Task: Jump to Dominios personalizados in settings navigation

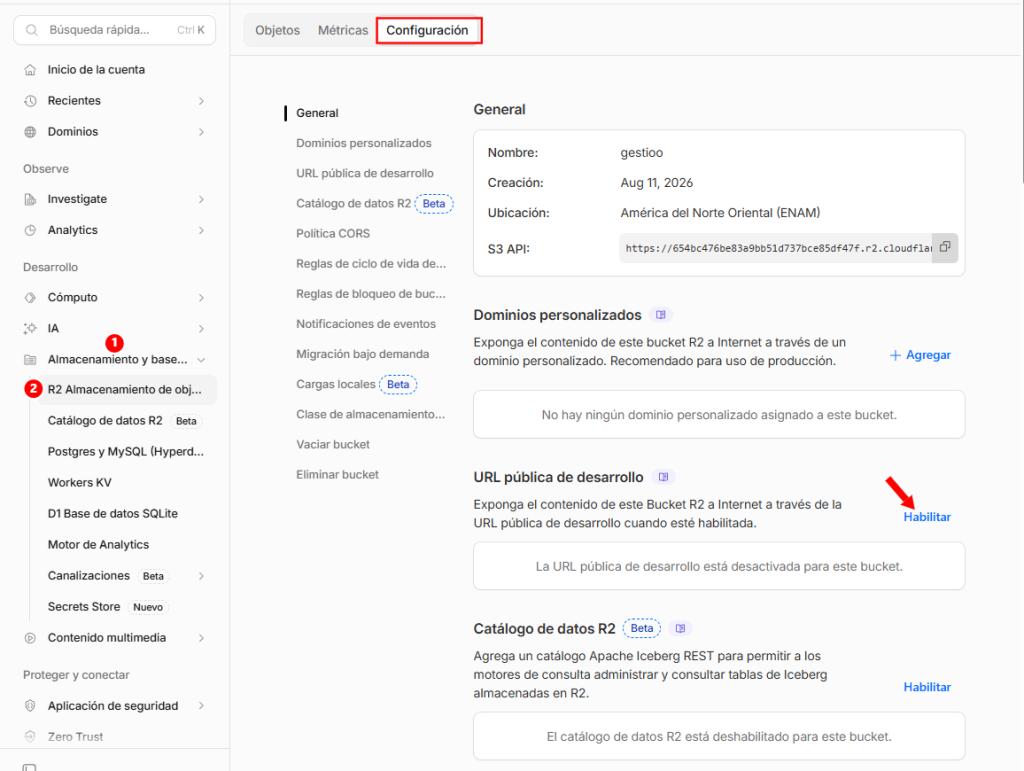Action: pos(364,143)
